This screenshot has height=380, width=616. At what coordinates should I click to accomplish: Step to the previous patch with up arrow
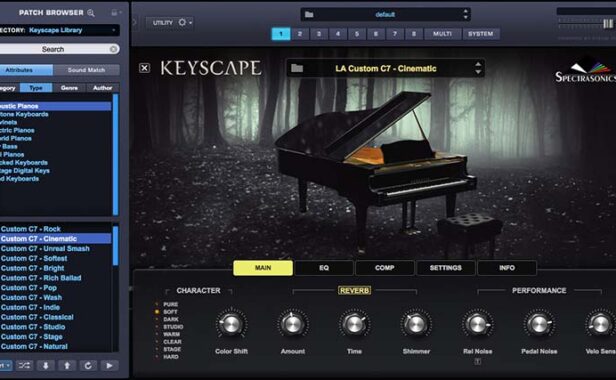pyautogui.click(x=67, y=365)
